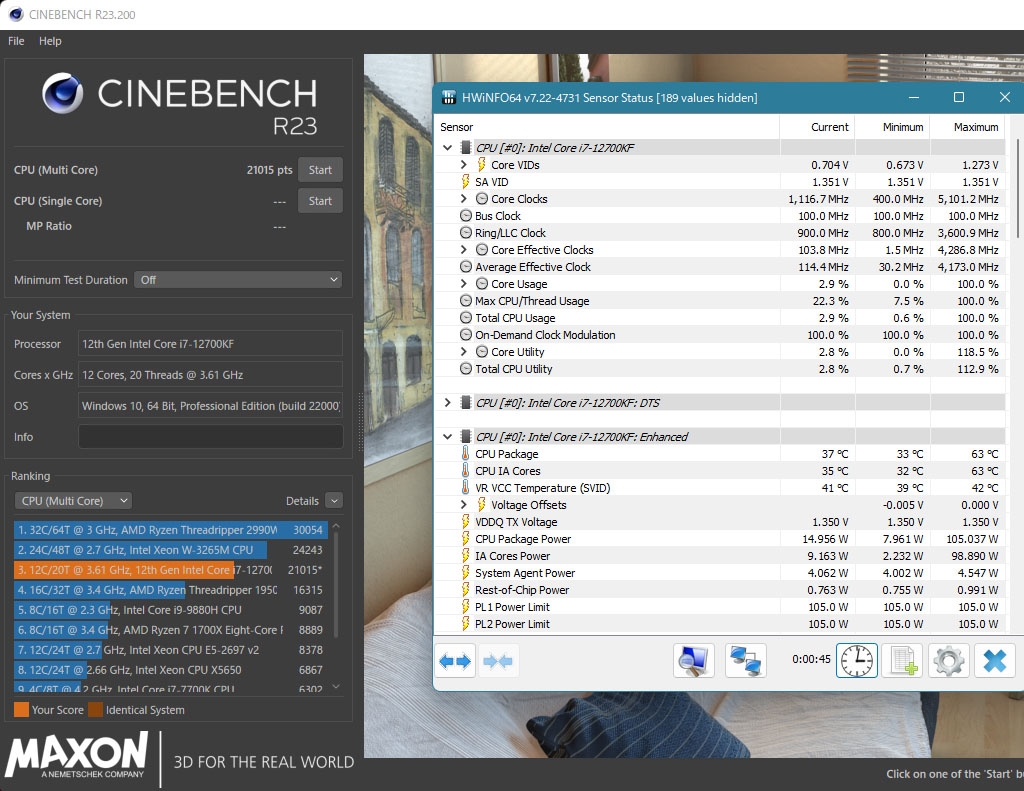This screenshot has width=1024, height=791.
Task: Open the File menu in Cinebench
Action: click(x=16, y=40)
